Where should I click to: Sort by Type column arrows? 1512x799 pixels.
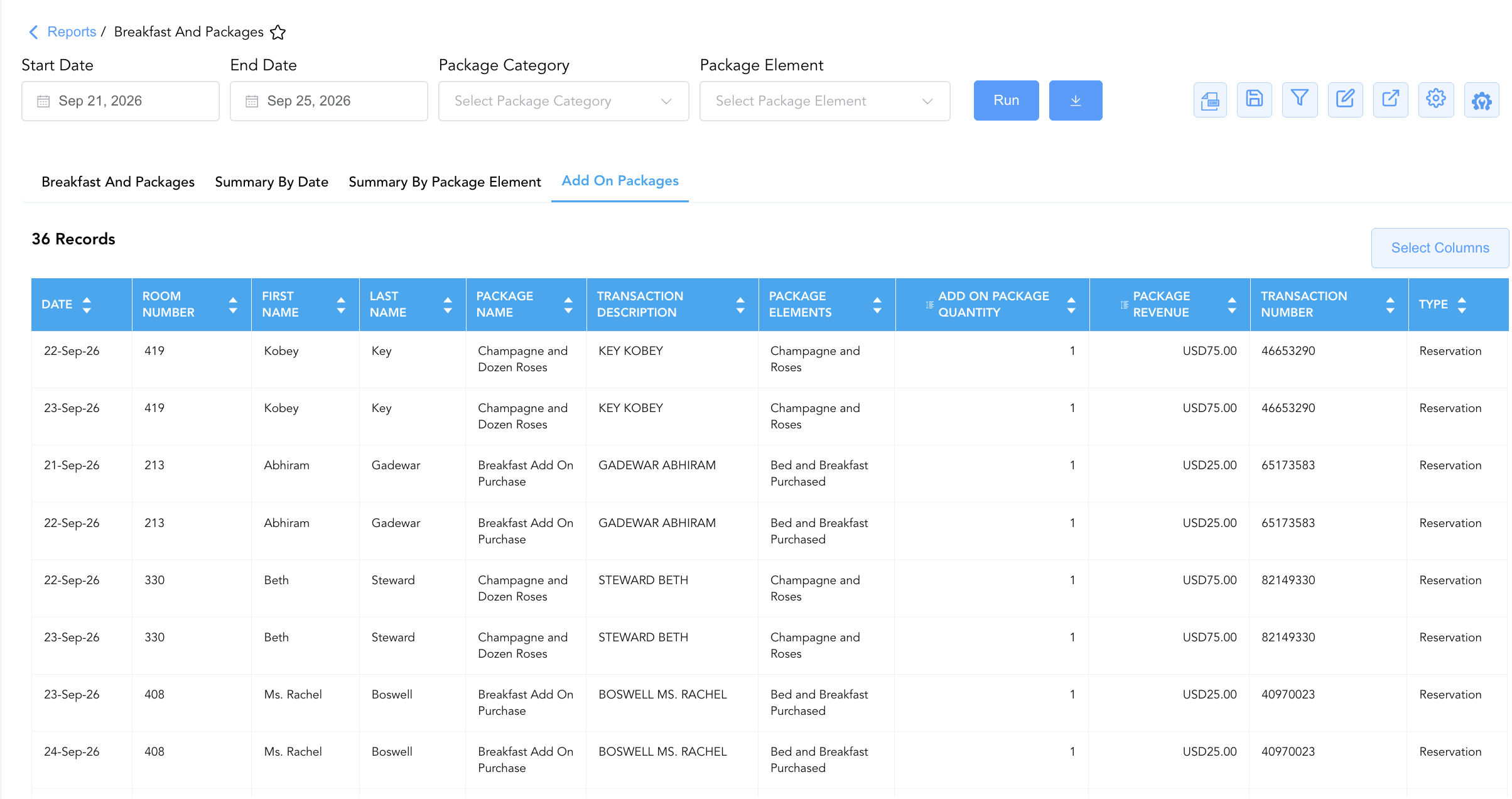point(1462,305)
